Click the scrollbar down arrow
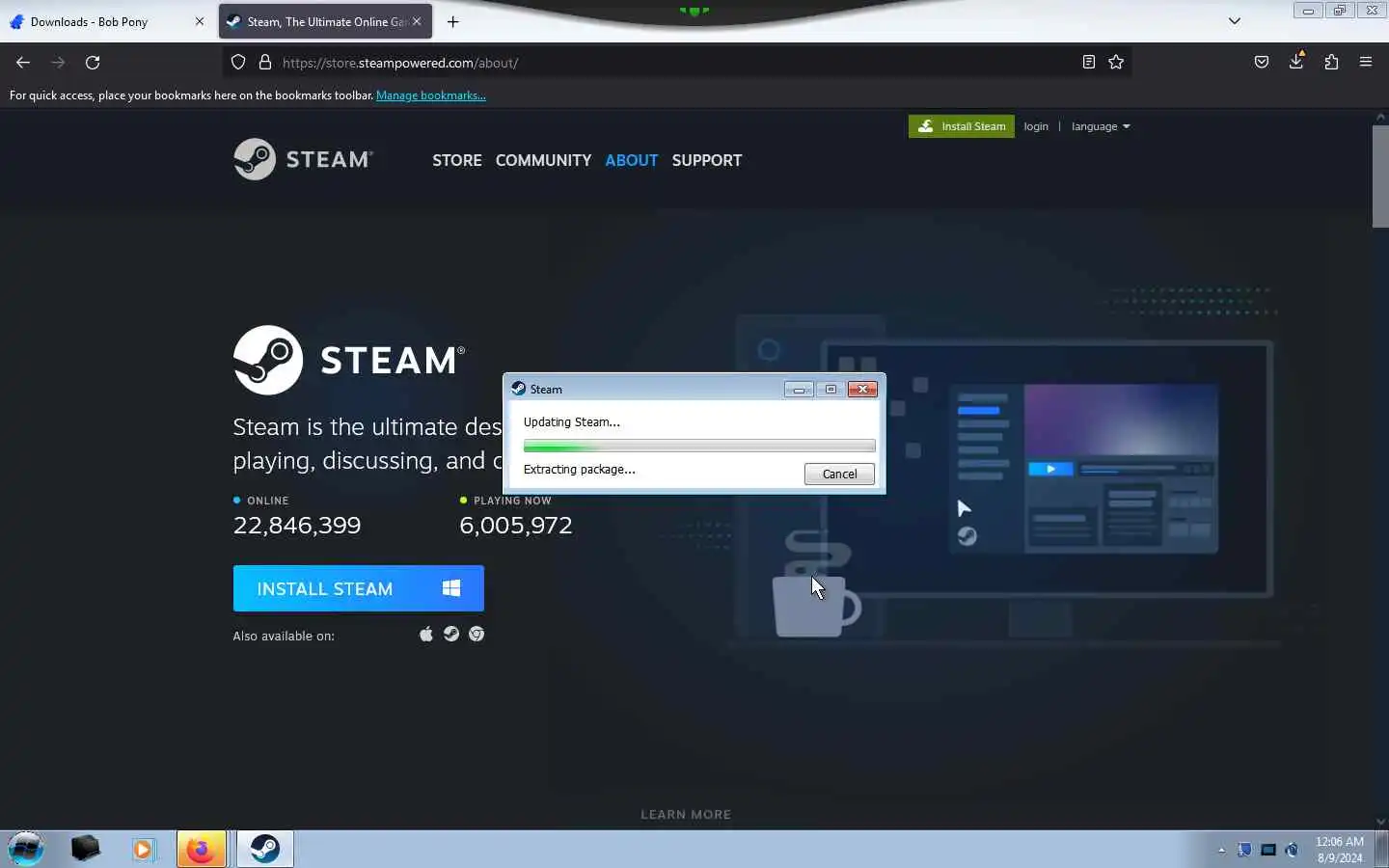Image resolution: width=1389 pixels, height=868 pixels. (1380, 822)
